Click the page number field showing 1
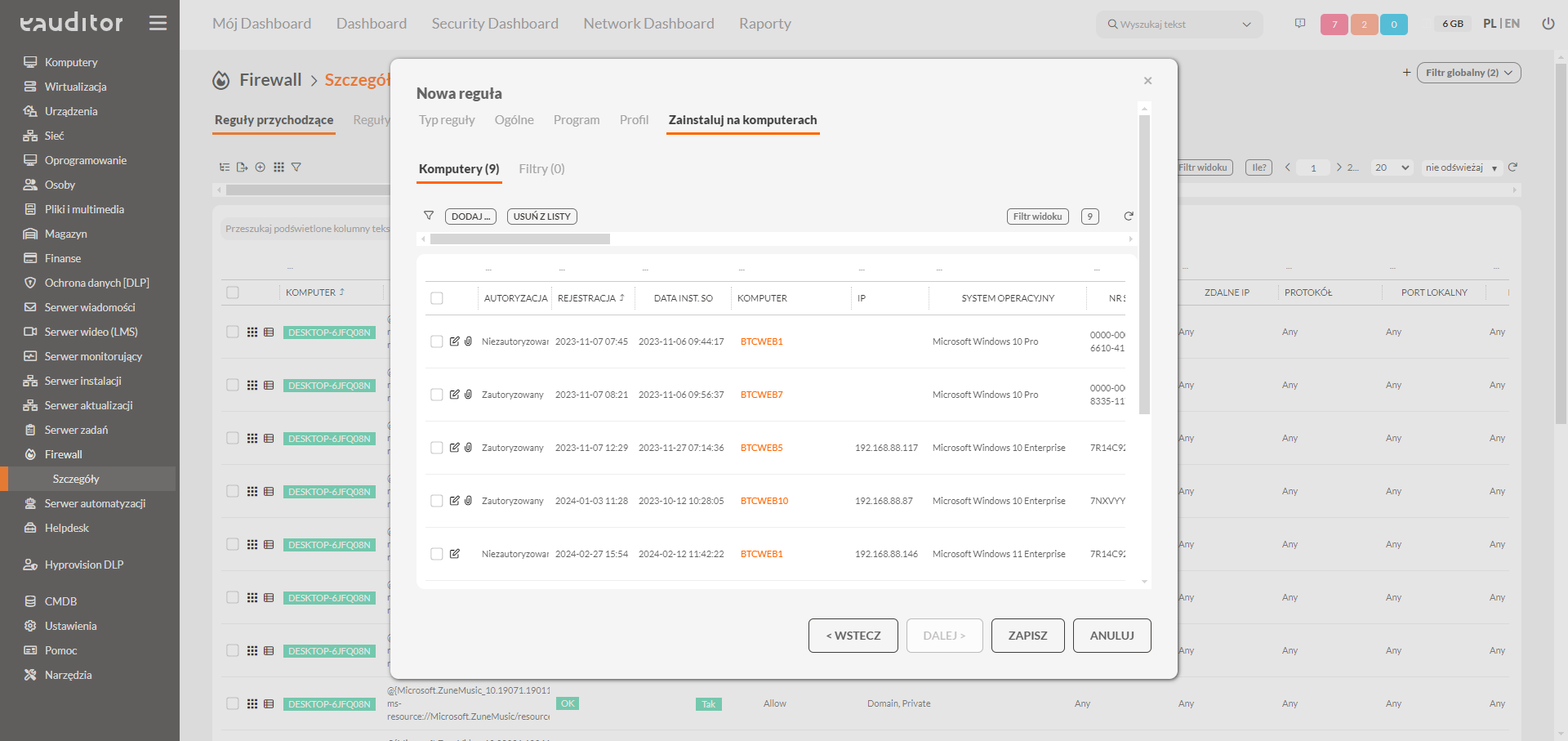The image size is (1568, 741). 1313,167
